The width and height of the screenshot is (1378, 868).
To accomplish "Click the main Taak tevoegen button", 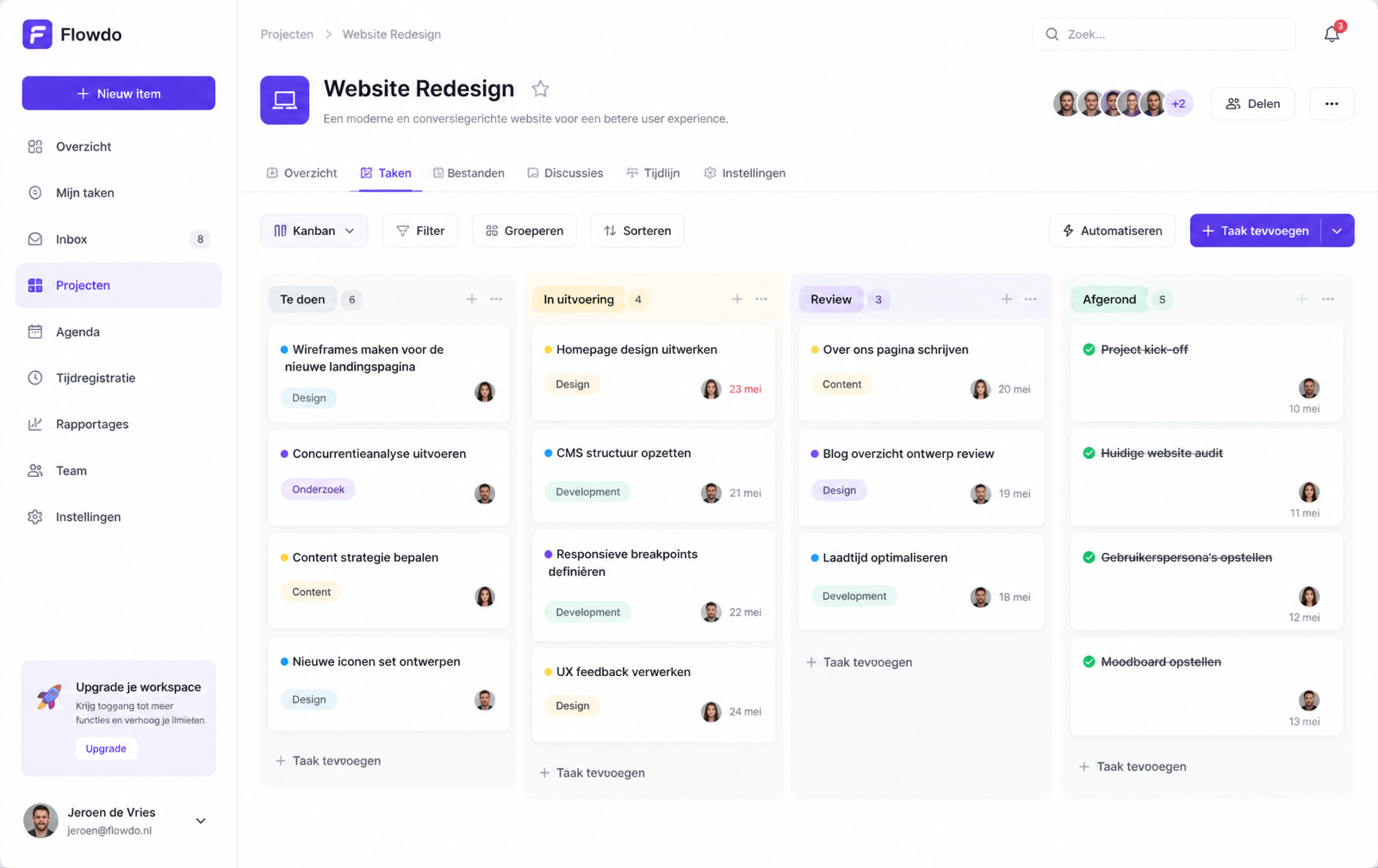I will 1256,231.
